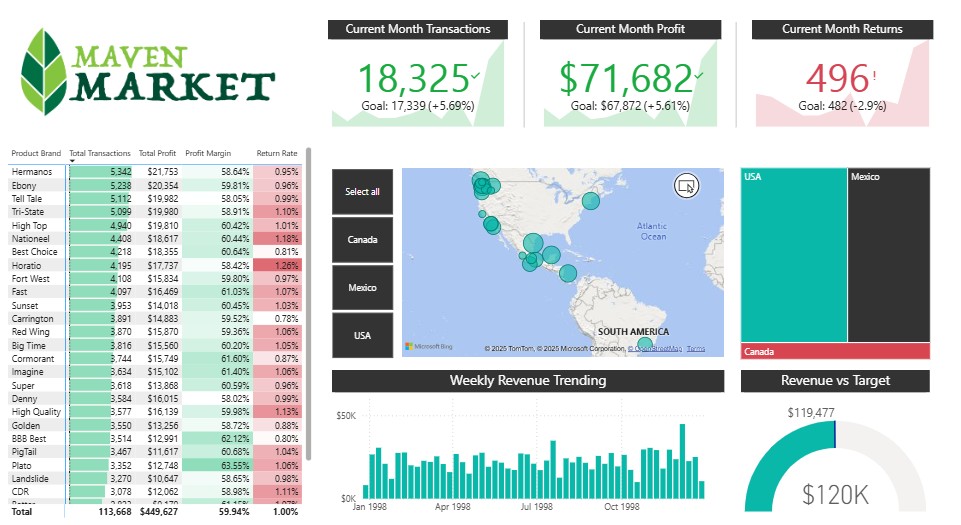Click the Microsoft Bing logo on the map
961x525 pixels.
pos(428,346)
